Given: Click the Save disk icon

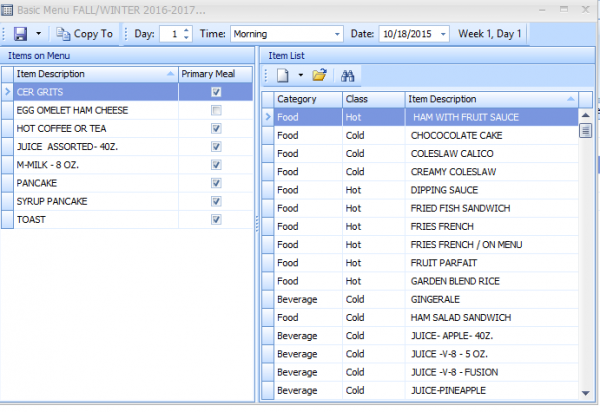Looking at the screenshot, I should [20, 34].
